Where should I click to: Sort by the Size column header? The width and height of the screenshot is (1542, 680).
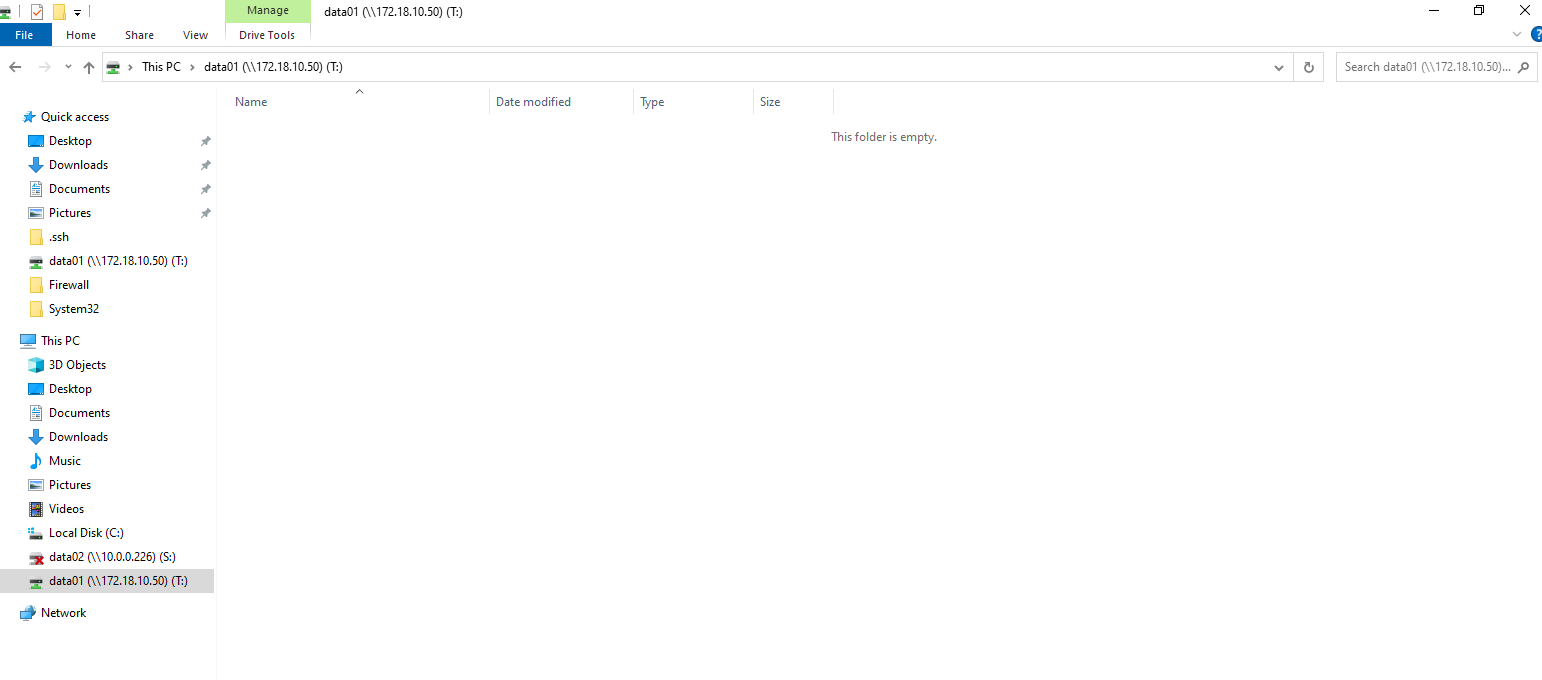pyautogui.click(x=793, y=102)
